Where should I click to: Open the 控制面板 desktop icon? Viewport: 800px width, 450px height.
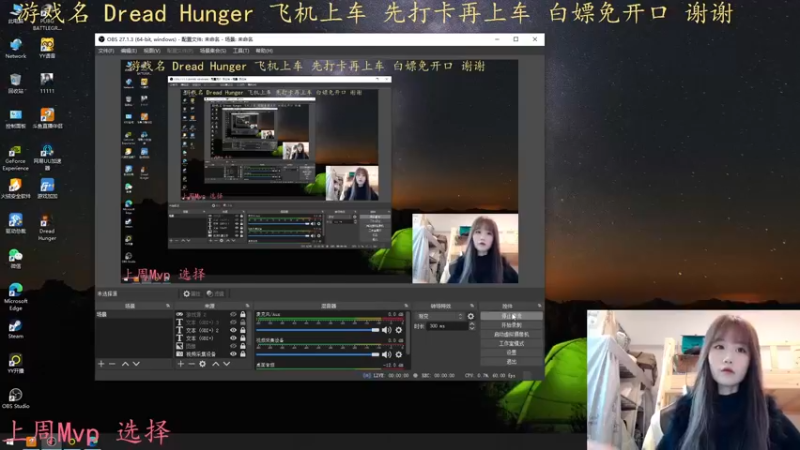pos(16,119)
